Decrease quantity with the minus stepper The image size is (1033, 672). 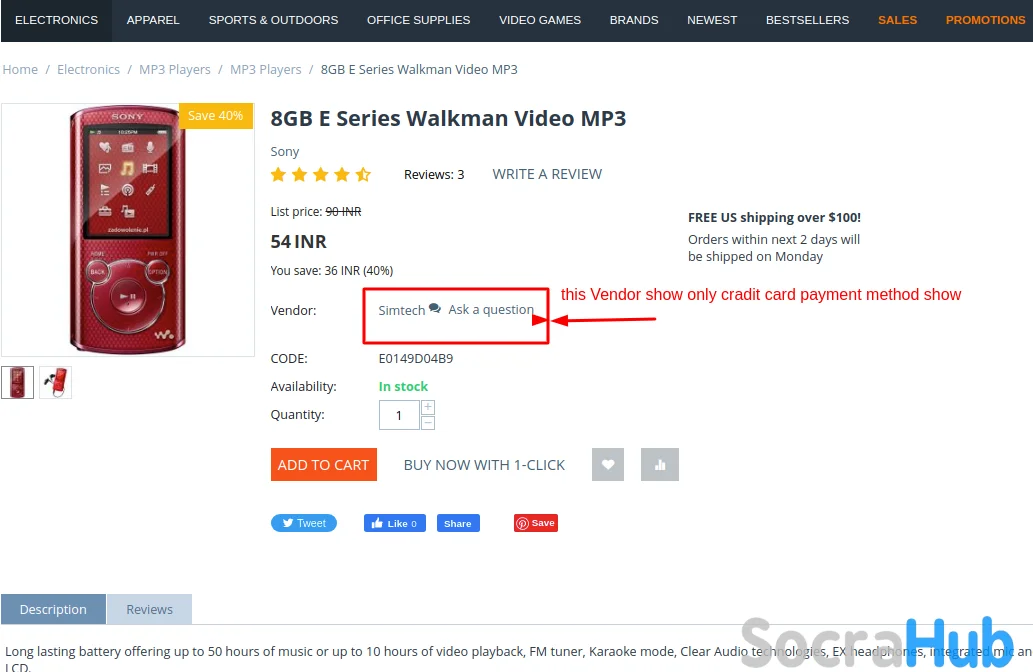428,422
